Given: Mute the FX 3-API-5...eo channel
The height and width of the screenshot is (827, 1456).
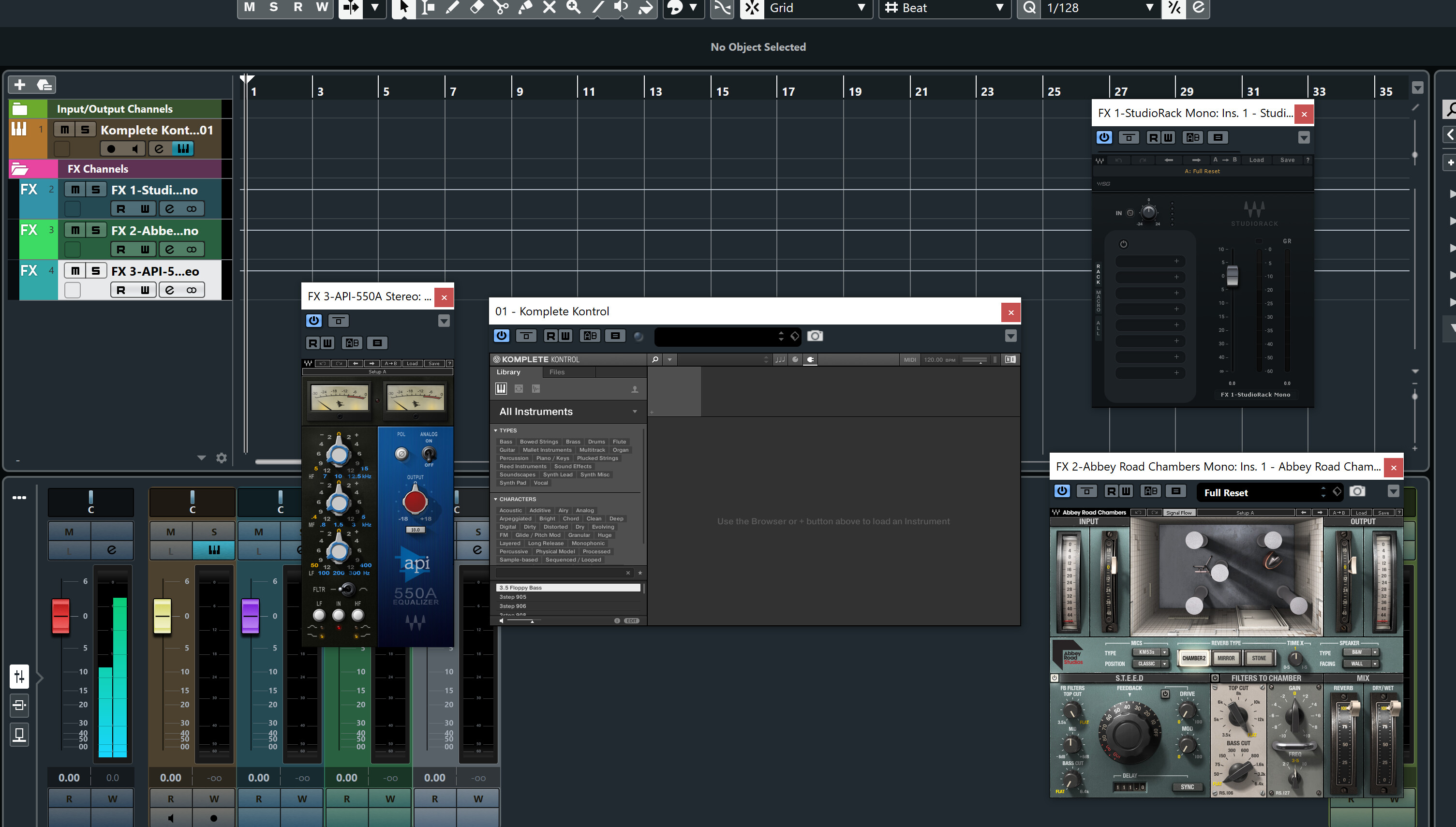Looking at the screenshot, I should (75, 271).
